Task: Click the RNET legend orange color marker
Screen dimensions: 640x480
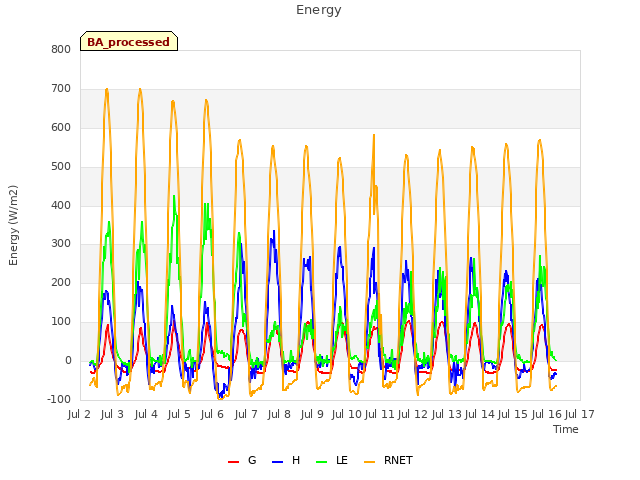Action: tap(369, 462)
